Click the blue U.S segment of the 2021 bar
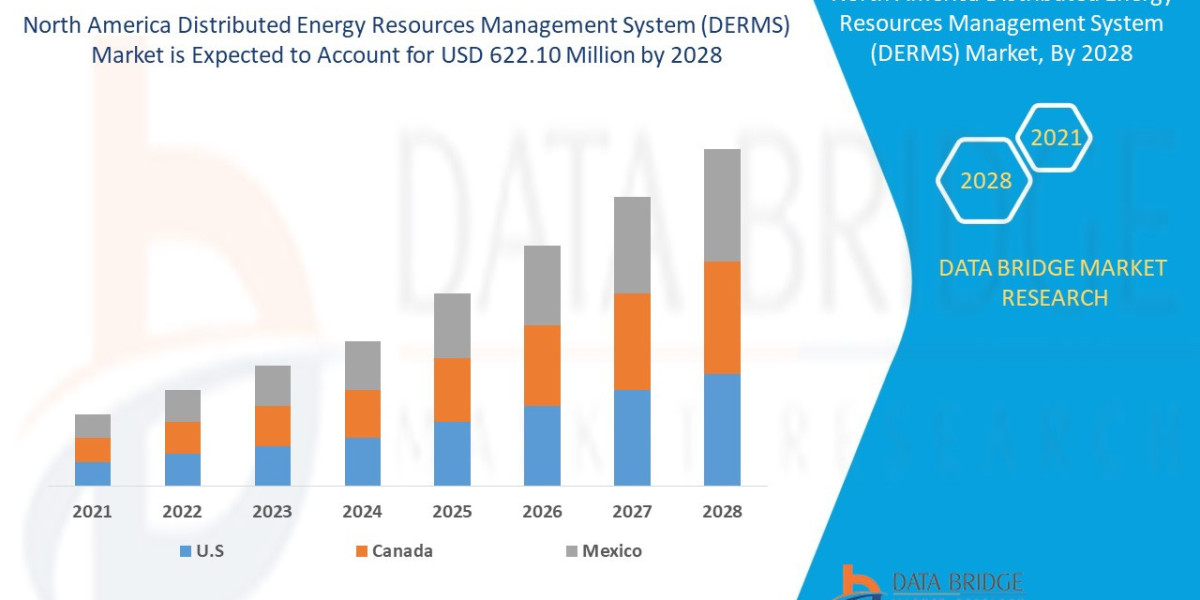Screen dimensions: 1200x600 93,473
